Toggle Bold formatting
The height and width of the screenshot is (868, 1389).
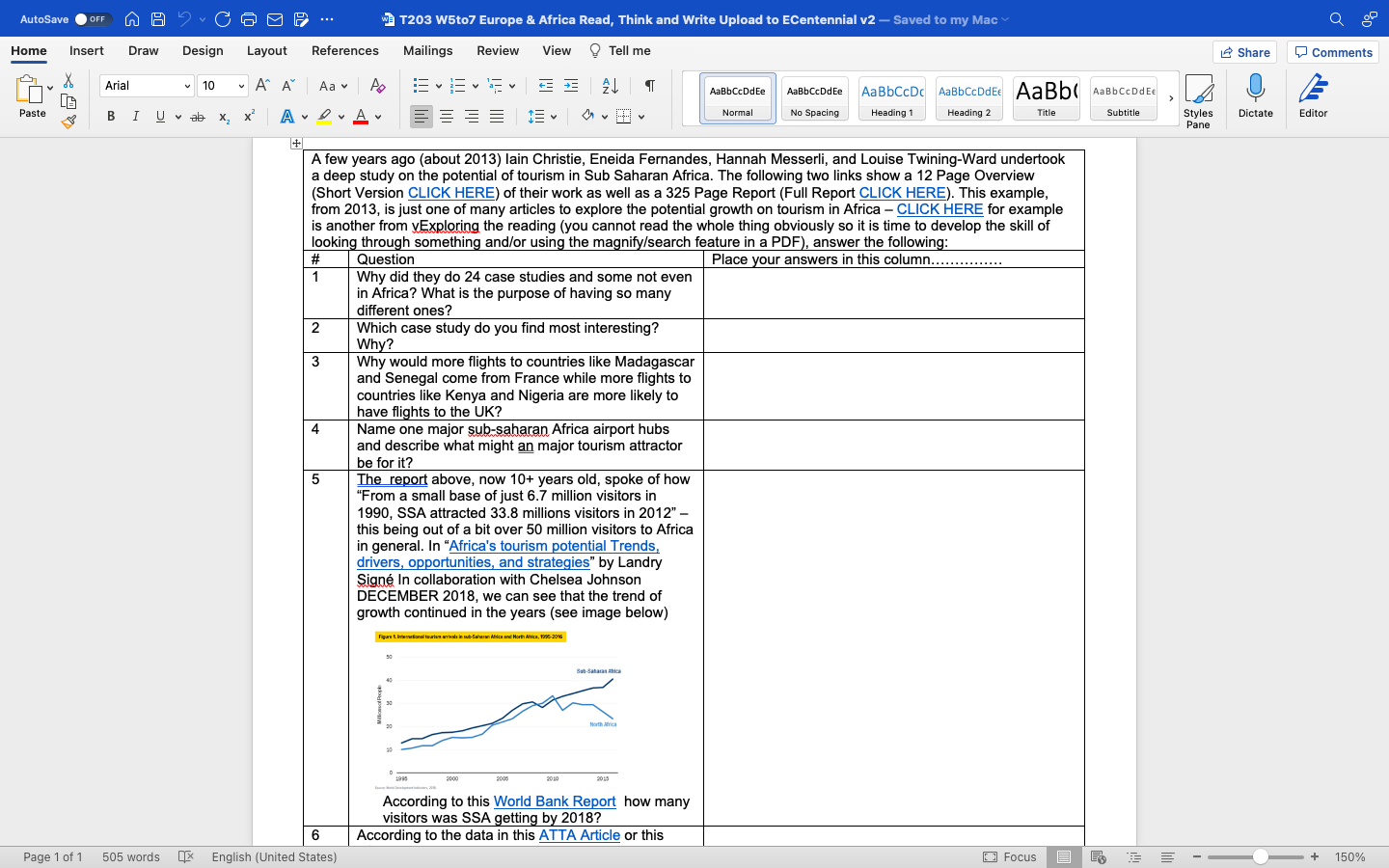pos(111,117)
